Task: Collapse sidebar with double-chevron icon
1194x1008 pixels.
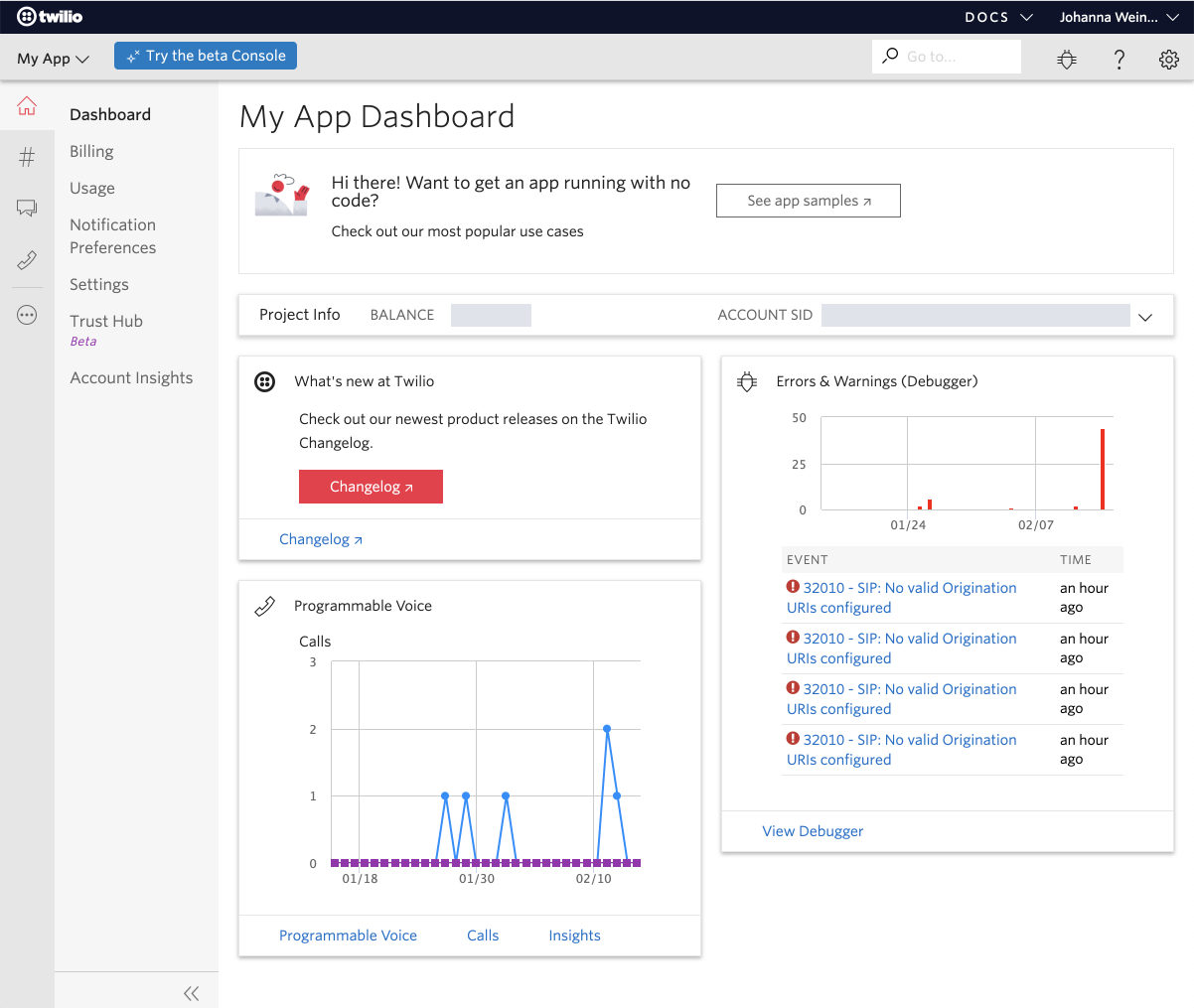Action: [x=191, y=993]
